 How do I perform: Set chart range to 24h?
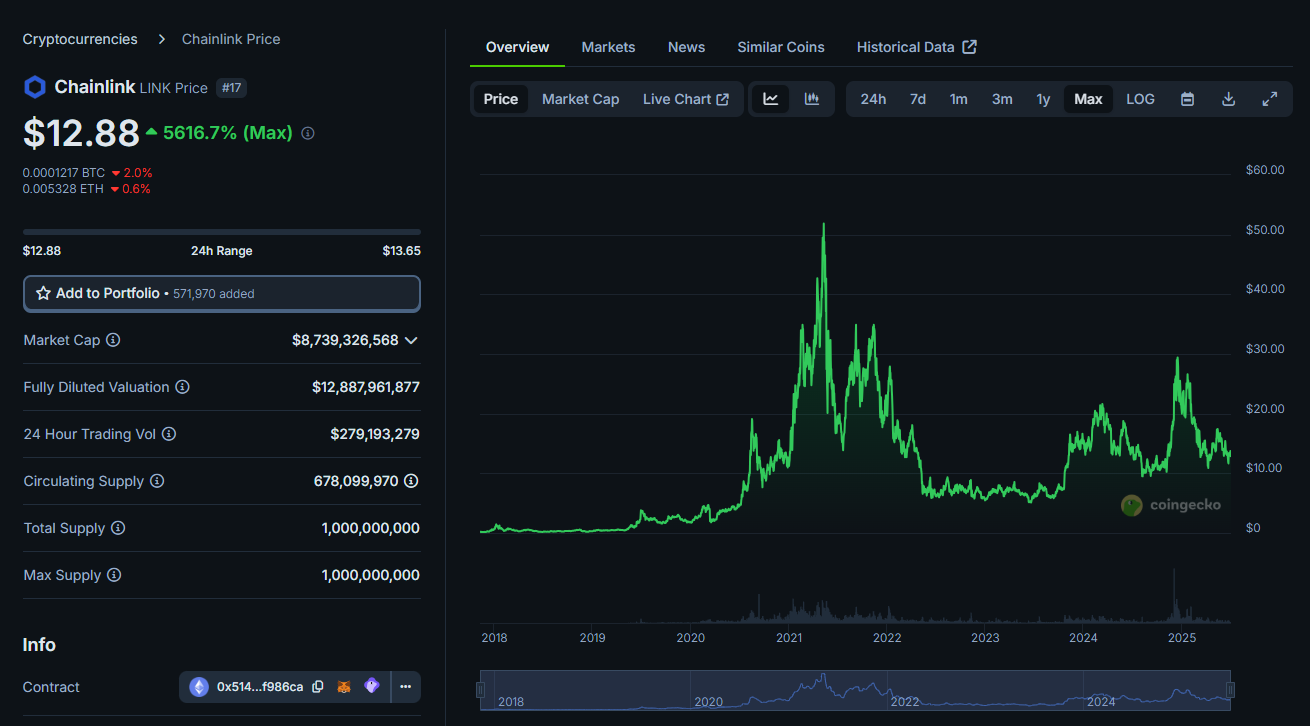873,99
